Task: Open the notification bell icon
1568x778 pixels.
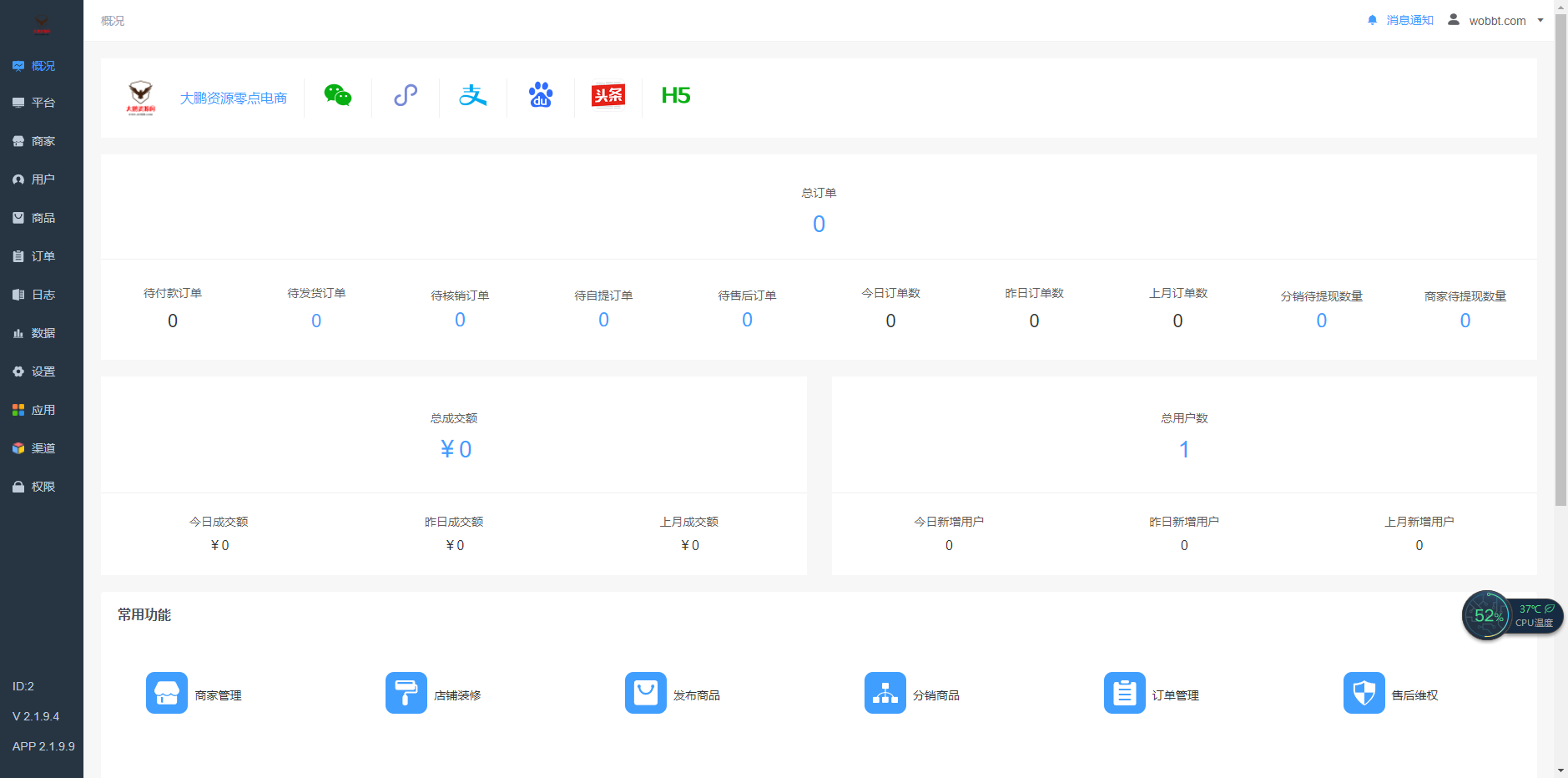Action: point(1372,19)
